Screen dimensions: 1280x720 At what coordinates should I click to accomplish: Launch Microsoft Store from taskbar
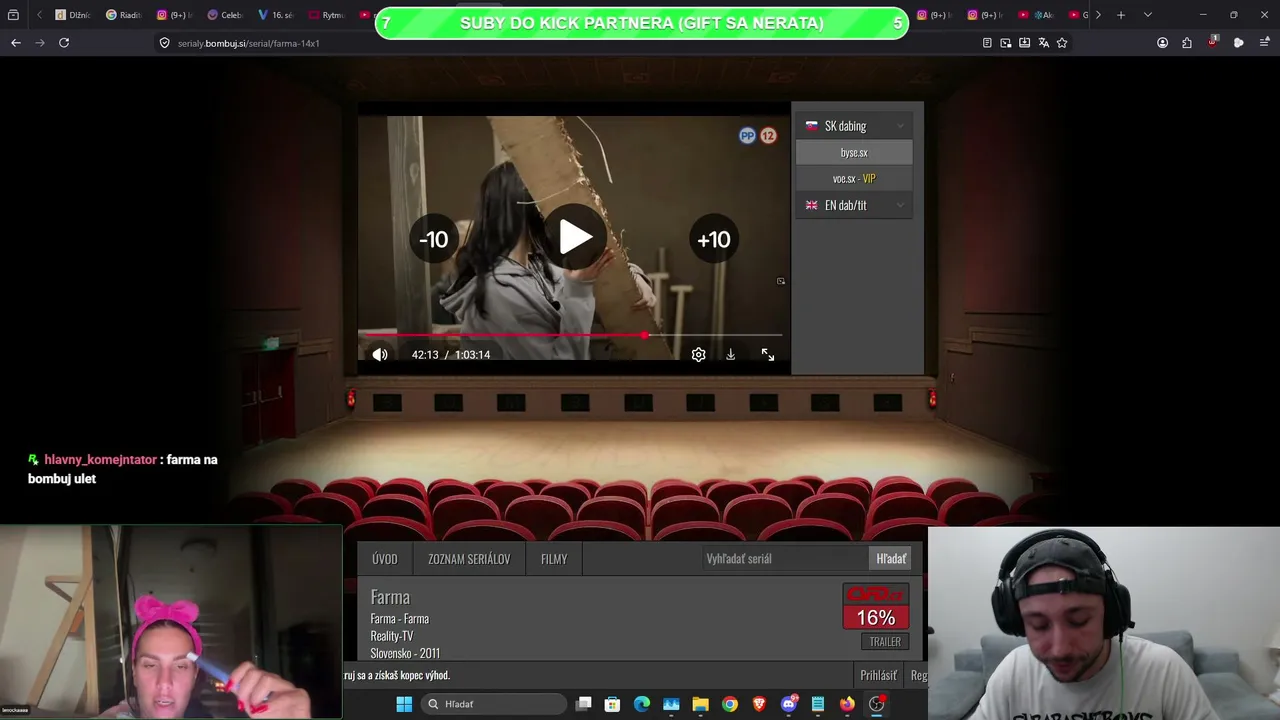[613, 704]
